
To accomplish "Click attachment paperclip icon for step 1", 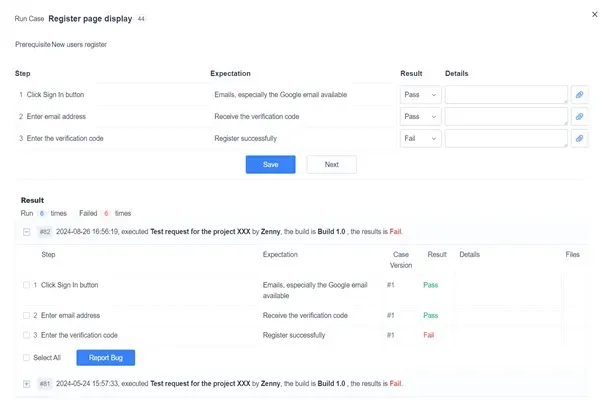I will pyautogui.click(x=578, y=94).
